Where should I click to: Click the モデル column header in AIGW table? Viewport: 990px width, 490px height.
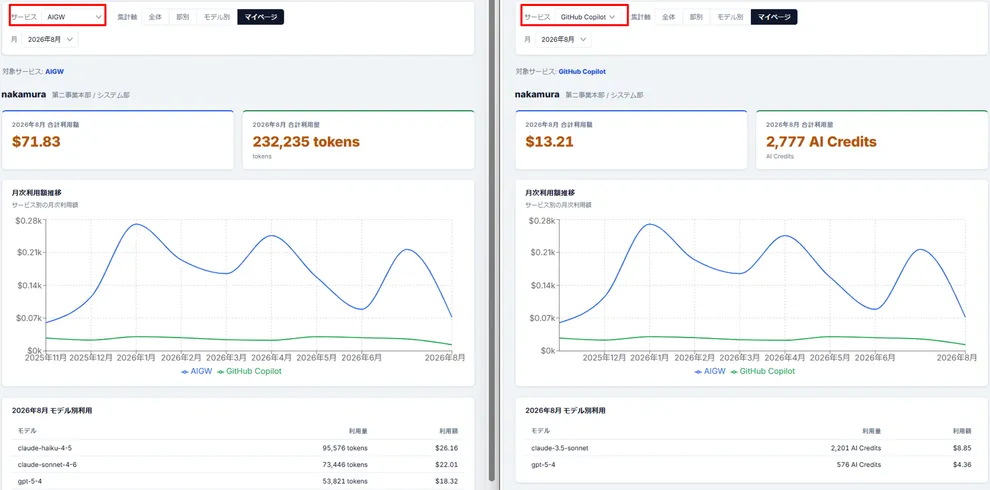27,431
